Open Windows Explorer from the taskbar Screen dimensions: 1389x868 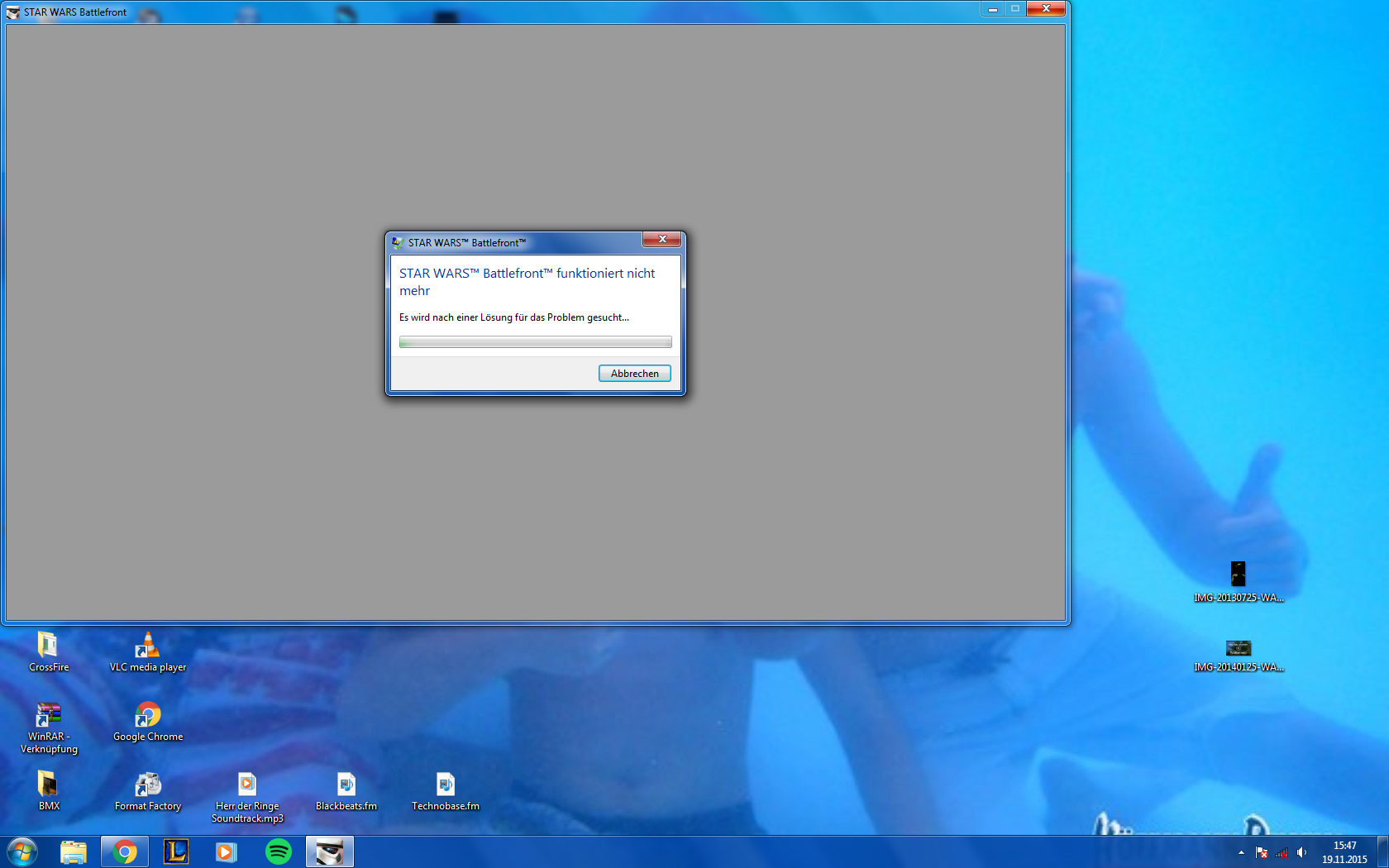coord(74,851)
